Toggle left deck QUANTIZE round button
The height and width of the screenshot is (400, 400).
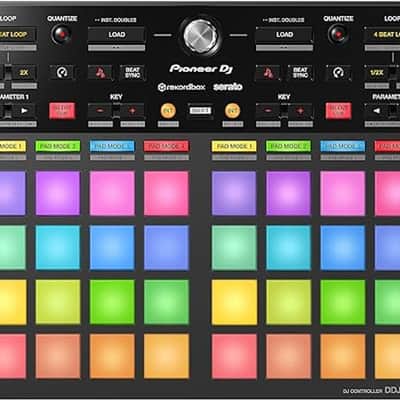[61, 34]
